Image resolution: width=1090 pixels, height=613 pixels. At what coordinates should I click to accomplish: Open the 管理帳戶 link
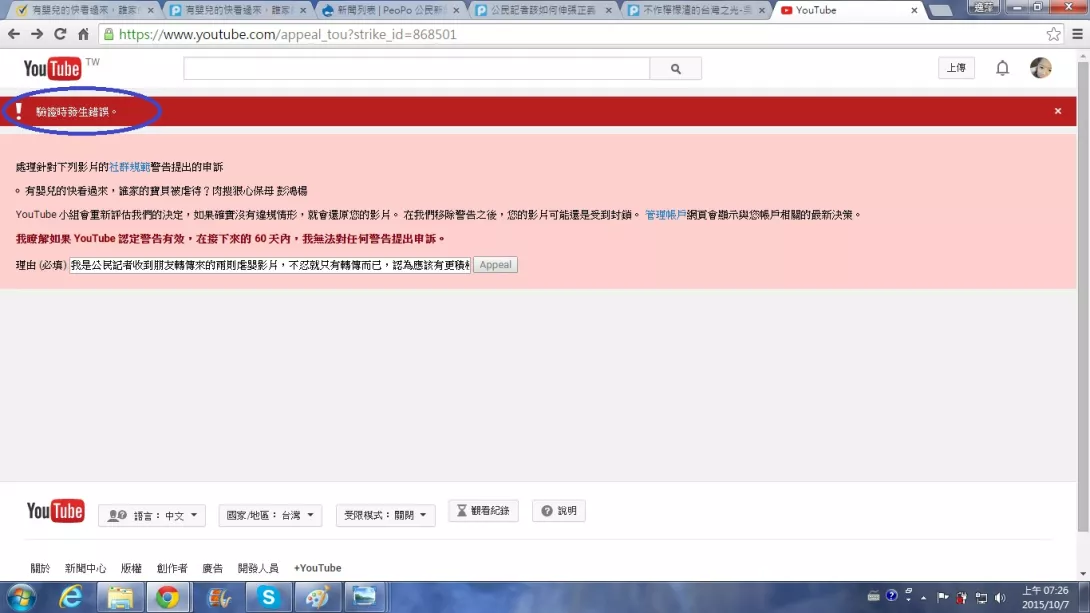click(x=665, y=215)
